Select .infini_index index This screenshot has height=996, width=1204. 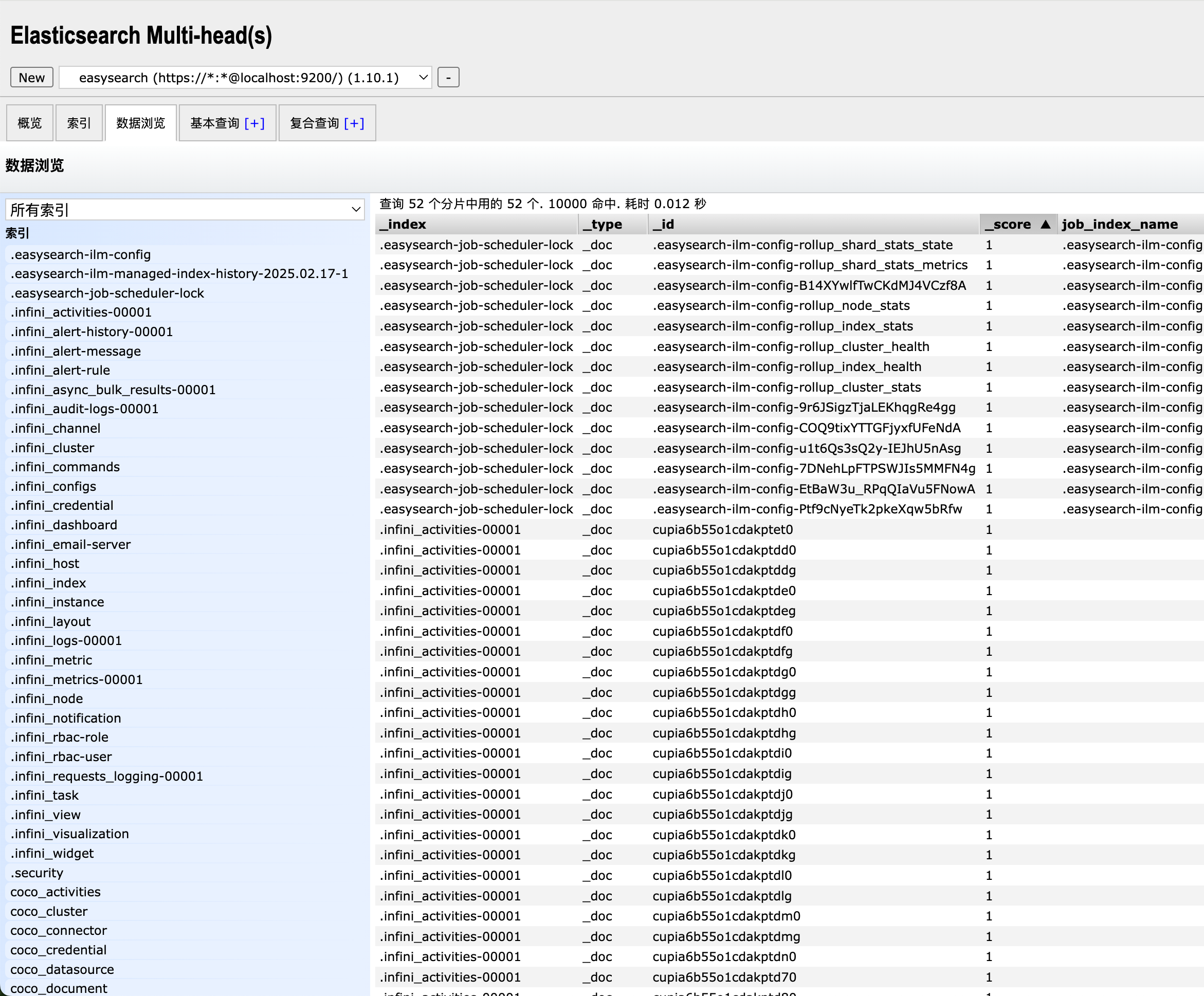pos(185,583)
